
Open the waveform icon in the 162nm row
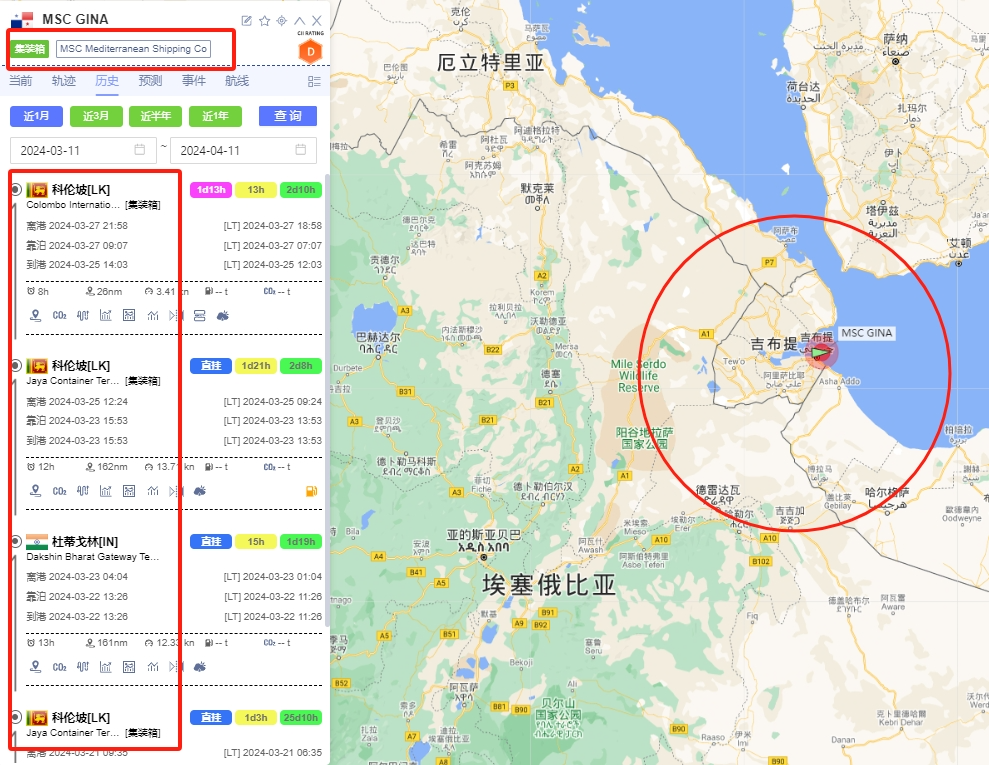pos(83,491)
